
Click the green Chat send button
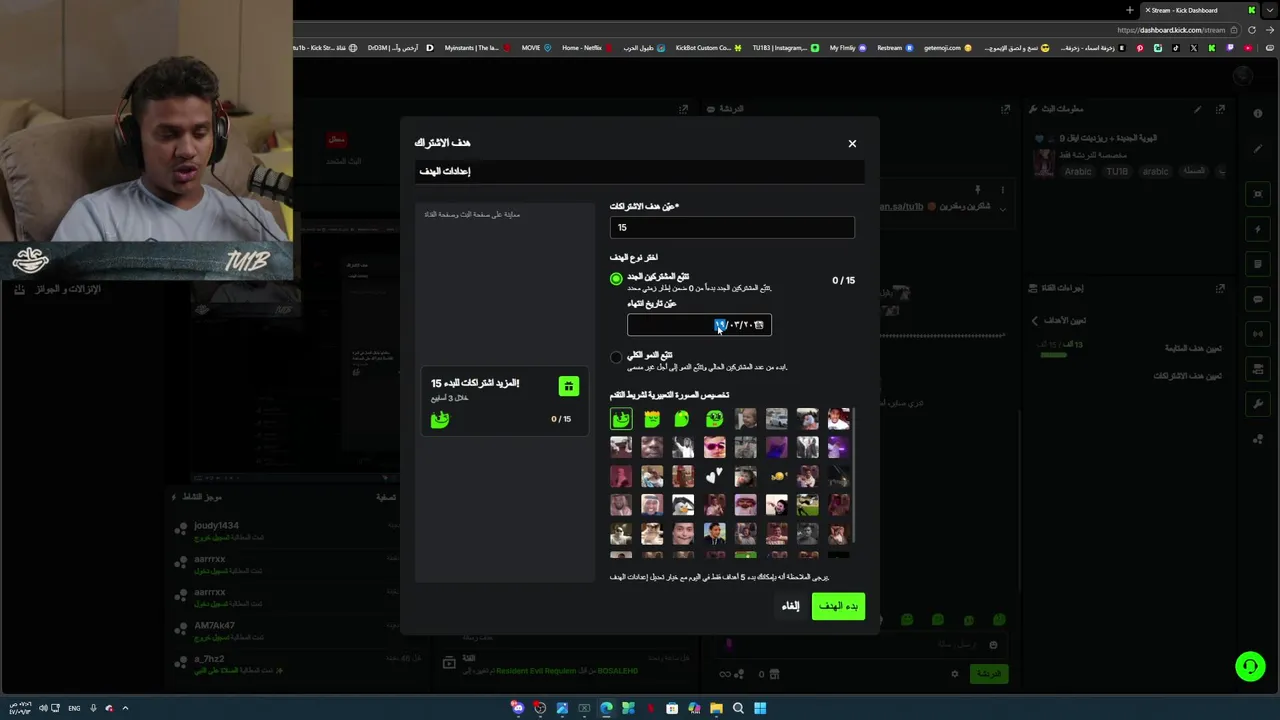pos(989,674)
